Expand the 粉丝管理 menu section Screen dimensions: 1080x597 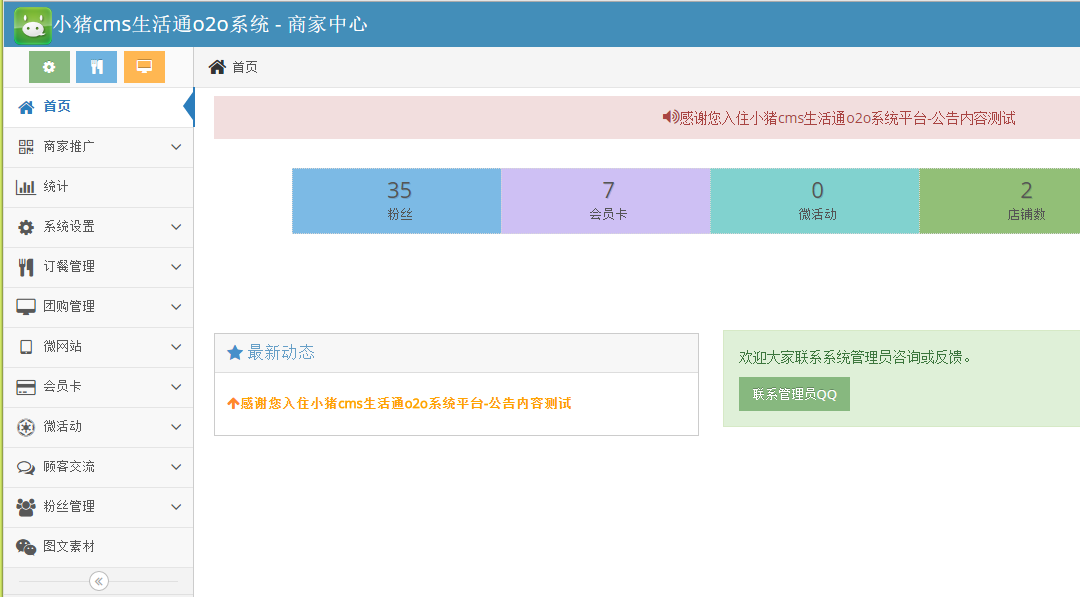click(97, 507)
